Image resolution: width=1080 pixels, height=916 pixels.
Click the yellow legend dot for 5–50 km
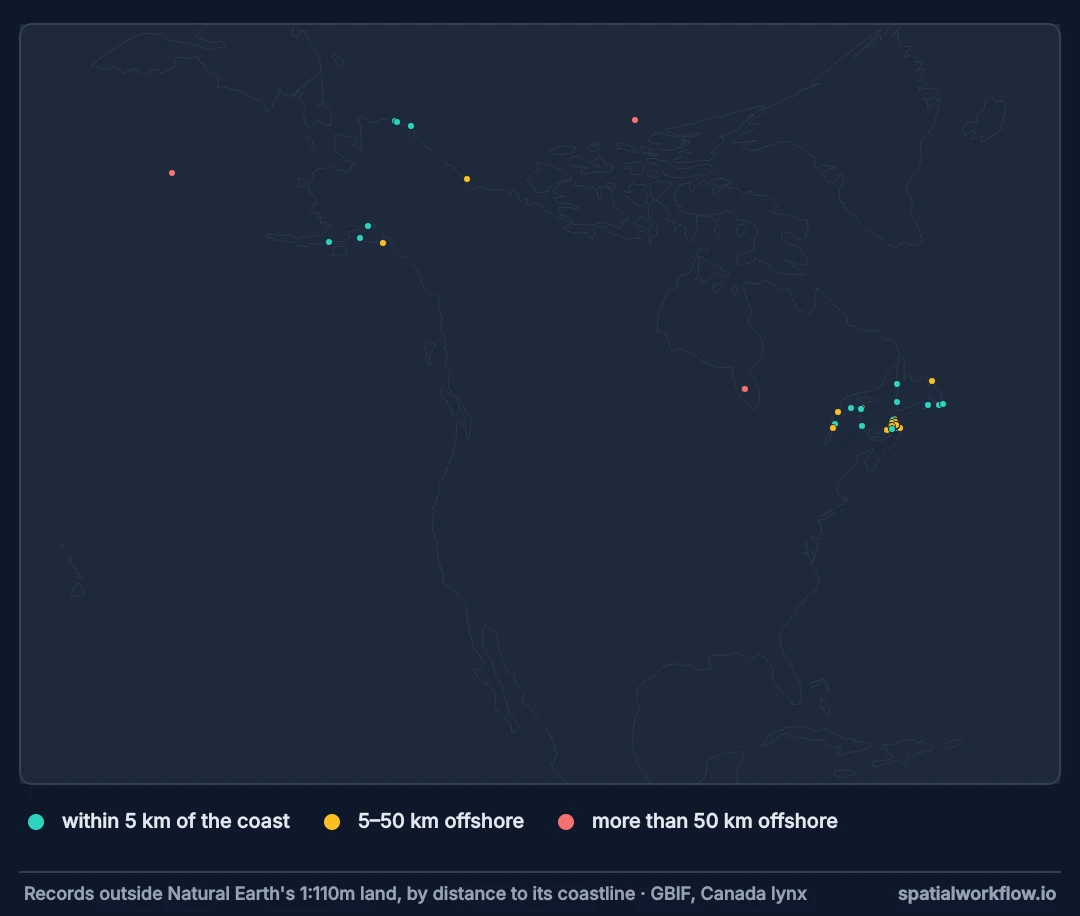332,822
